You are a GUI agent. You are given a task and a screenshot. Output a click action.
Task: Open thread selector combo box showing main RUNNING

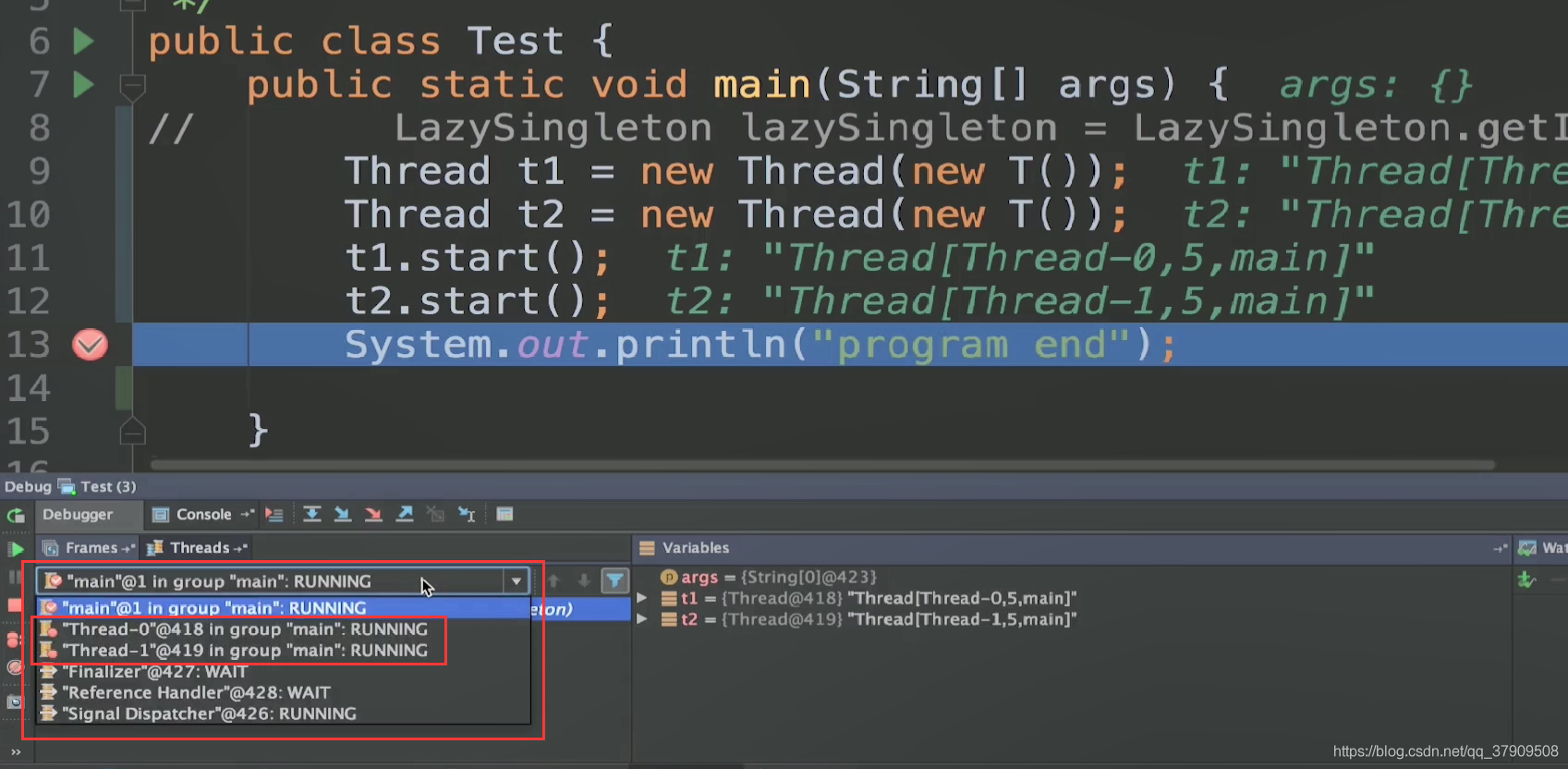click(283, 581)
